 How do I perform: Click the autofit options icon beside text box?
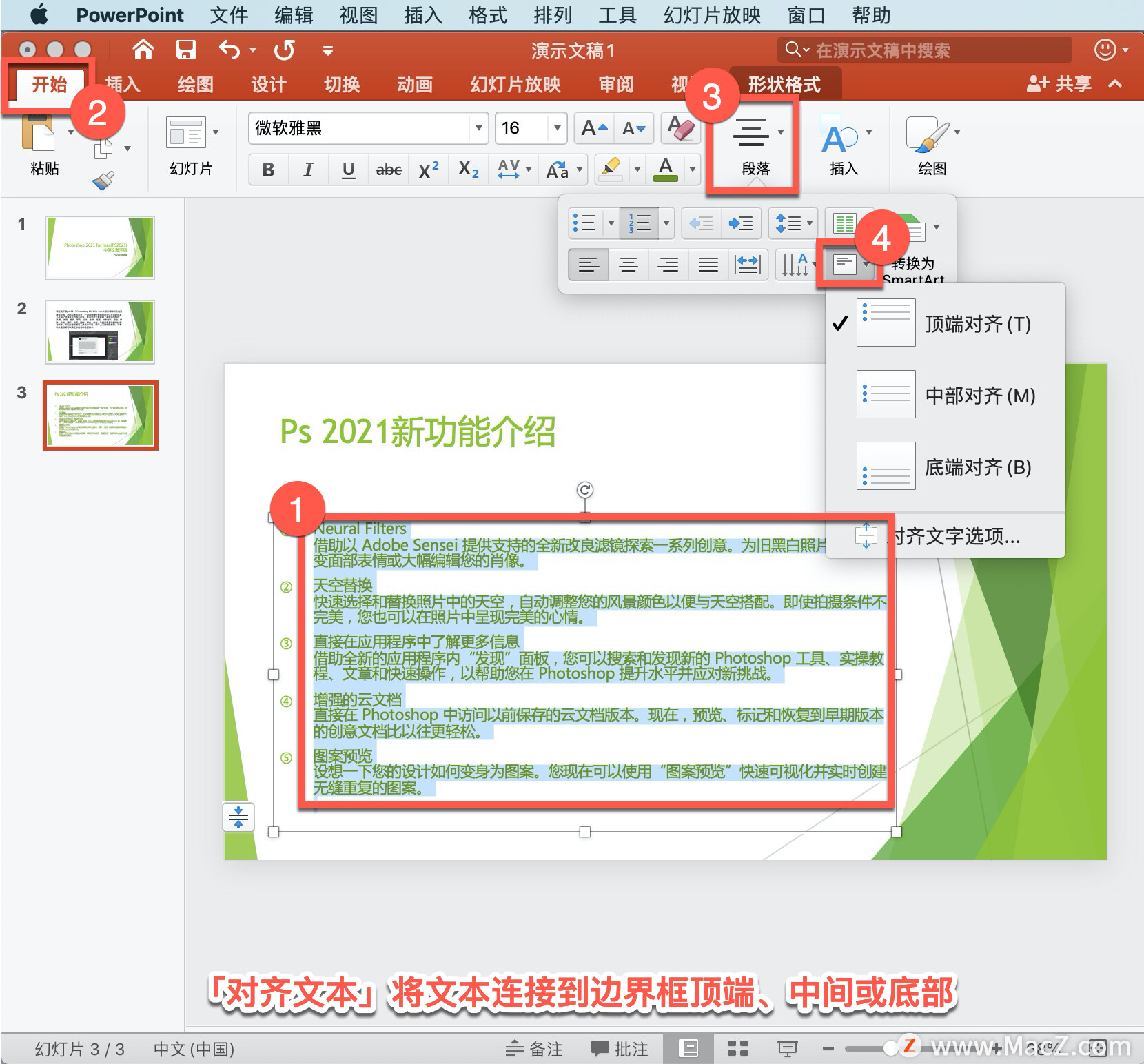pos(238,817)
